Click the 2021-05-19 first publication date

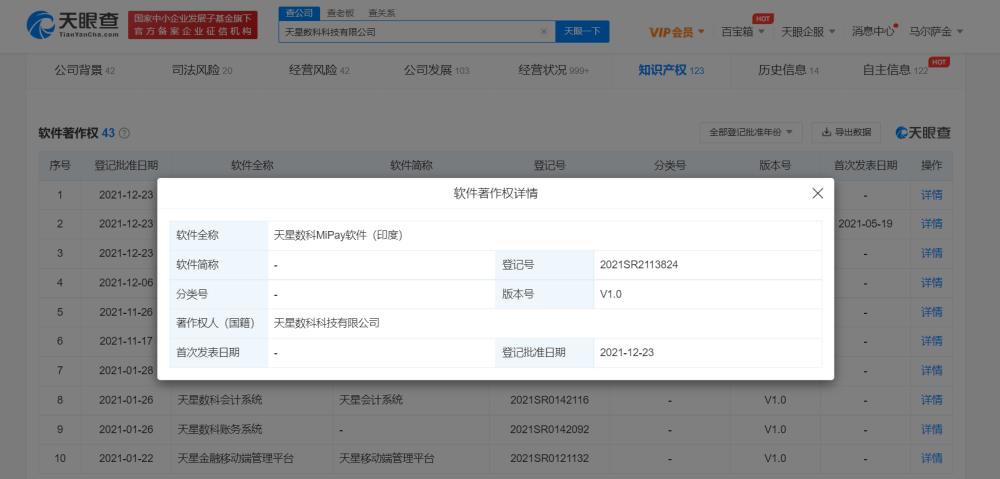click(x=865, y=224)
